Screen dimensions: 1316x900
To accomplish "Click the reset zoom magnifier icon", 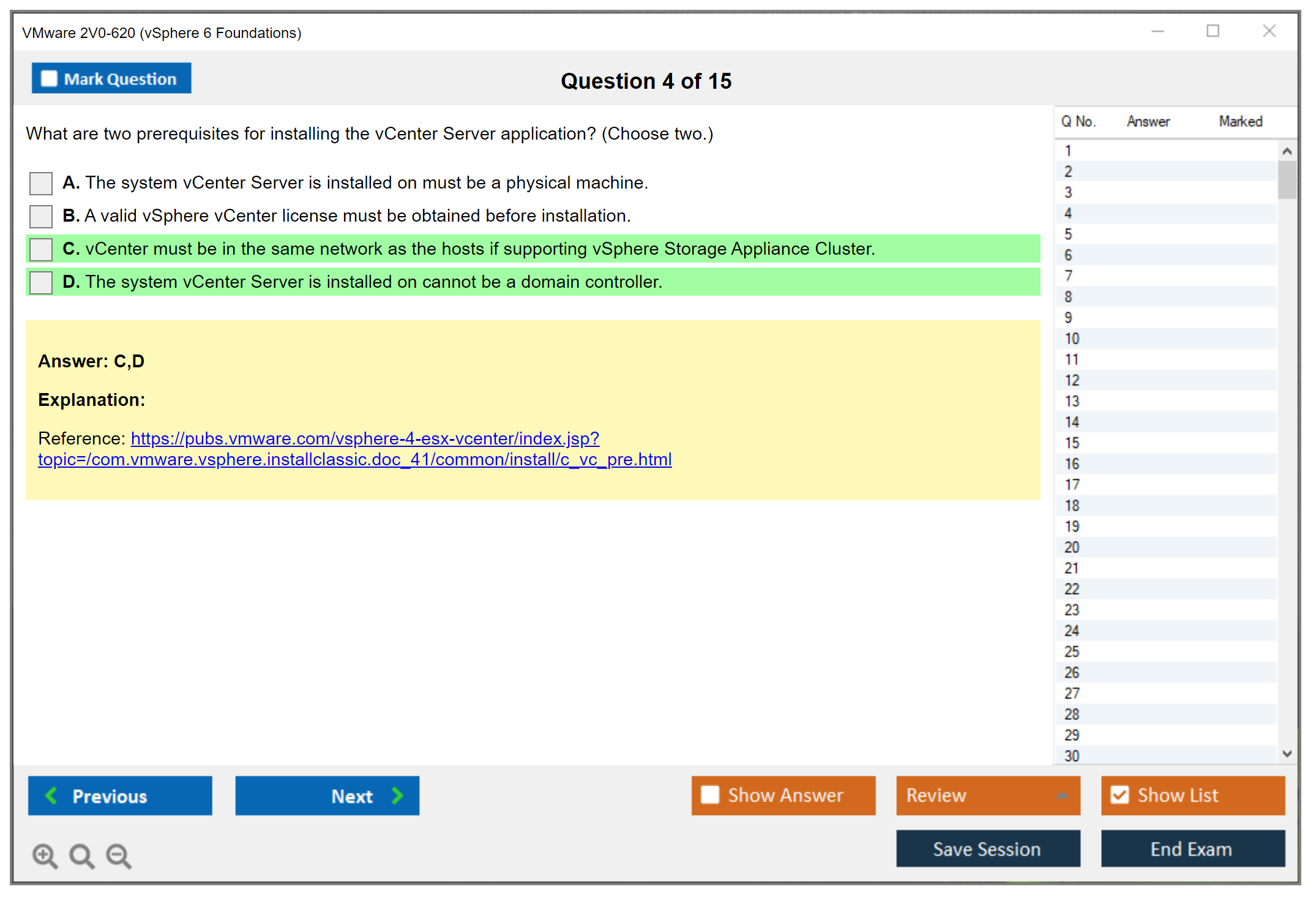I will point(81,855).
